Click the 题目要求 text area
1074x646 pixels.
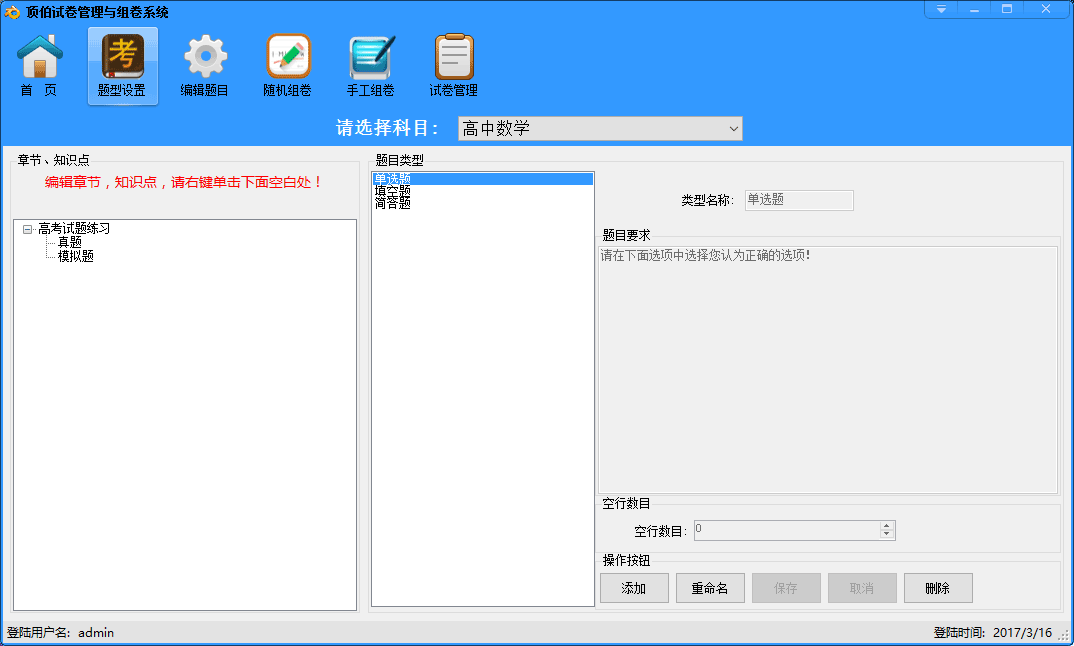click(828, 370)
